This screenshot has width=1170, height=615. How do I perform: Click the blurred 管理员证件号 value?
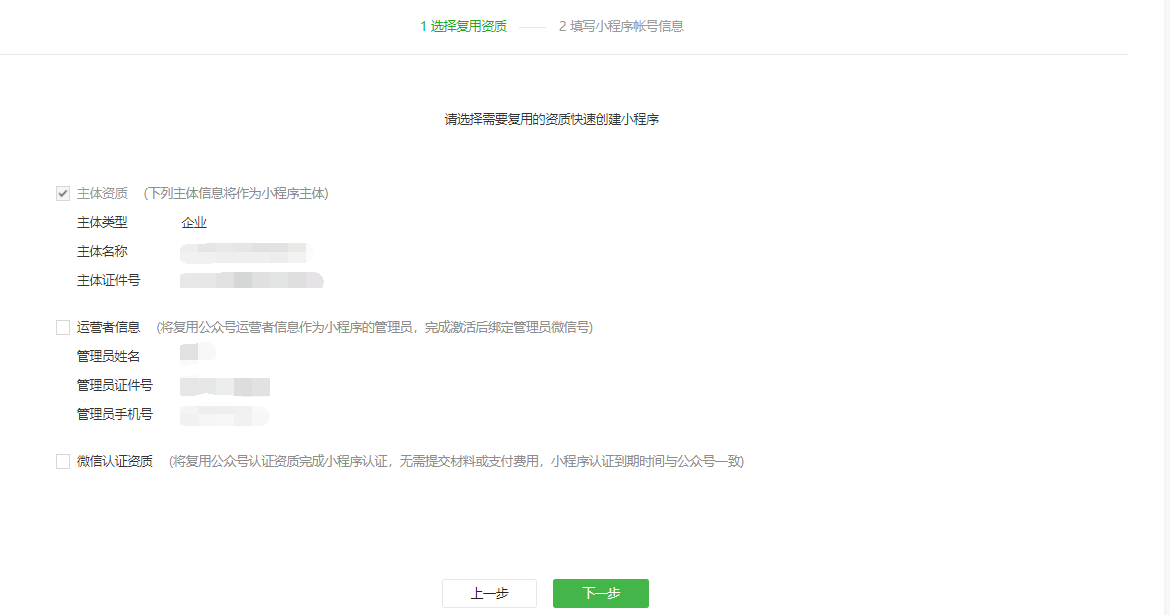[x=225, y=385]
